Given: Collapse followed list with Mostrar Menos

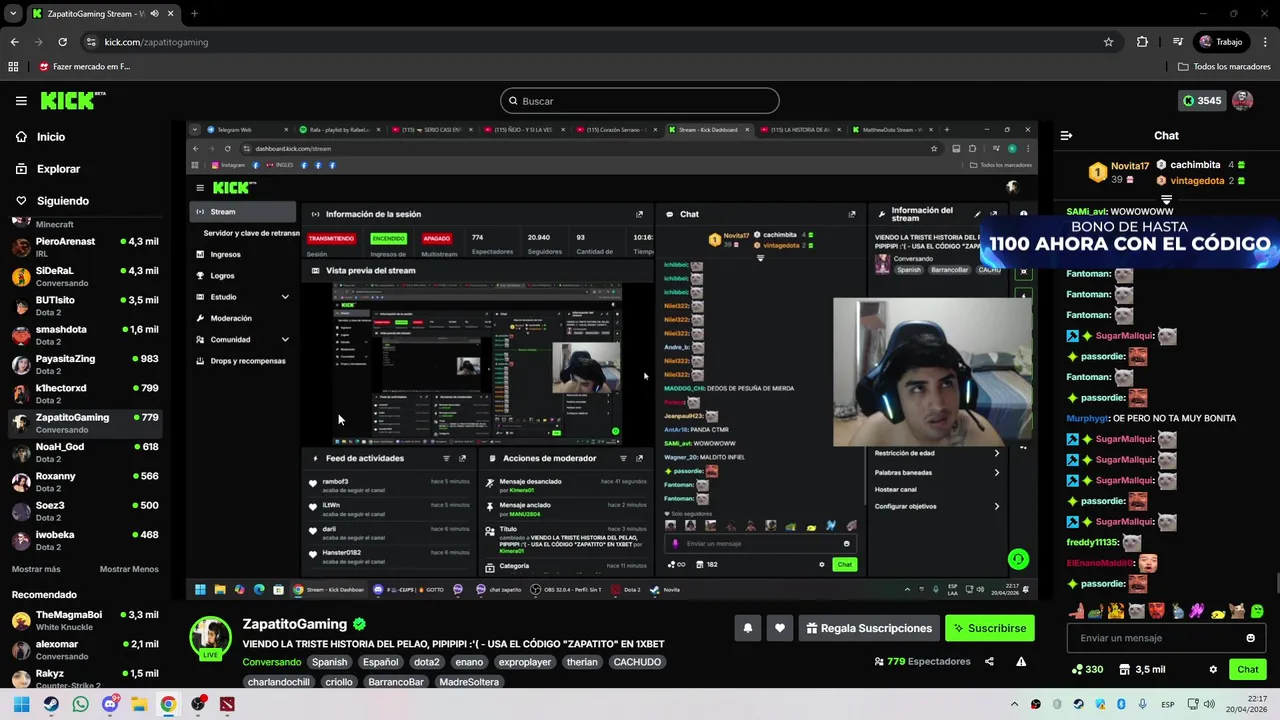Looking at the screenshot, I should pos(129,569).
